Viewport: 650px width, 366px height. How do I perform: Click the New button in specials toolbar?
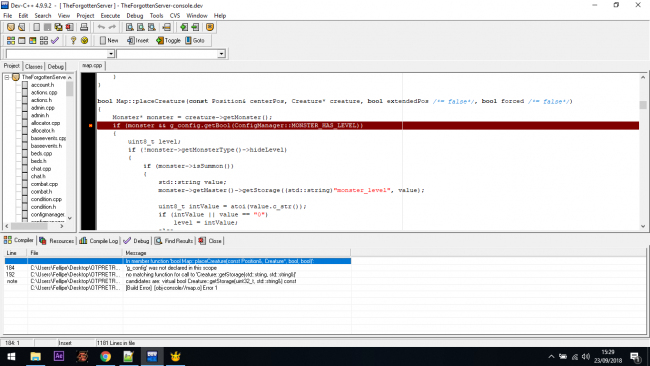pyautogui.click(x=109, y=41)
